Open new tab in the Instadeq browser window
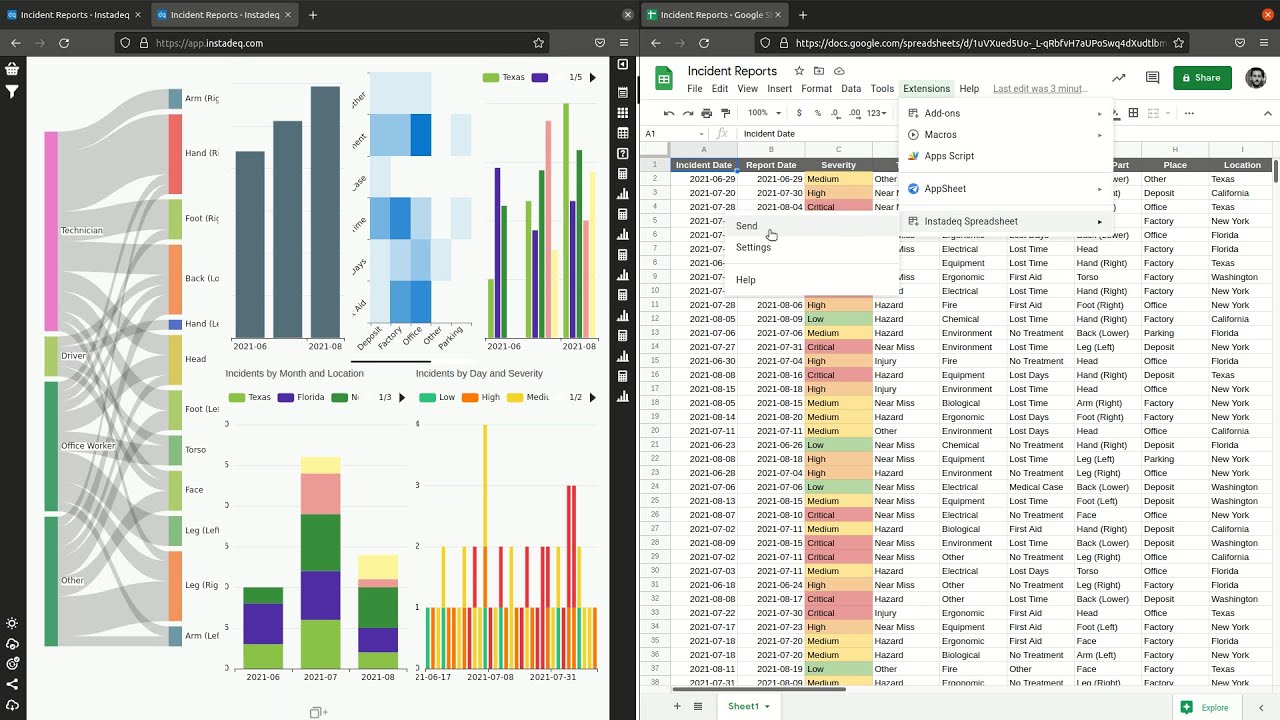 313,15
